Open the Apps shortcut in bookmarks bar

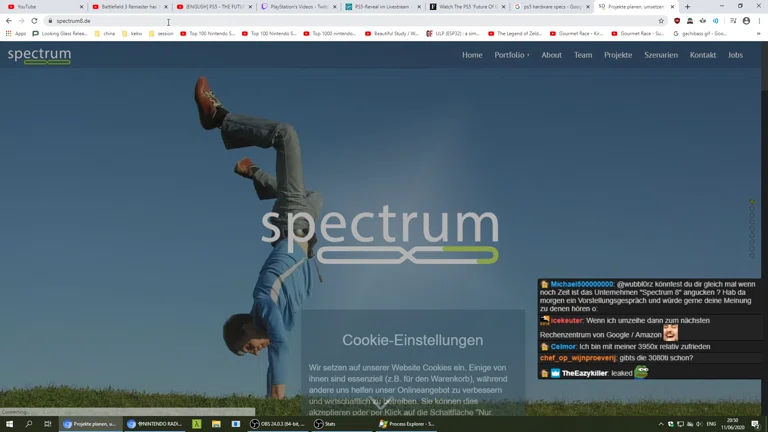(x=16, y=33)
